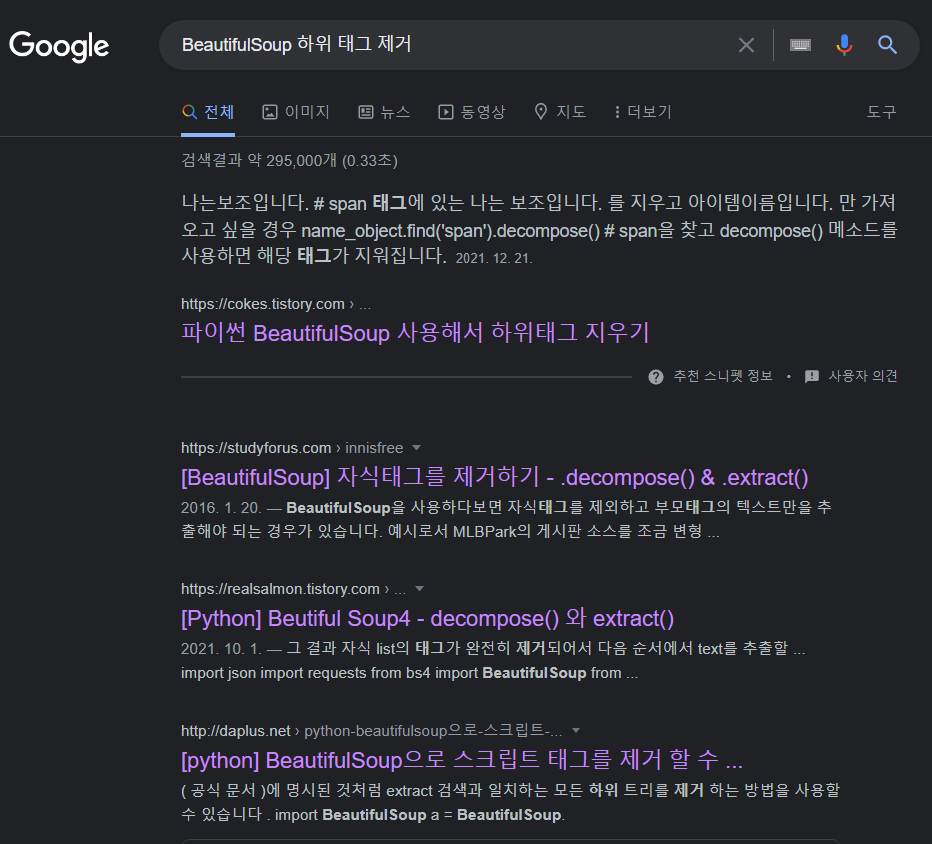Screen dimensions: 932x844
Task: Click the 사용자 의견 feedback icon
Action: point(811,377)
